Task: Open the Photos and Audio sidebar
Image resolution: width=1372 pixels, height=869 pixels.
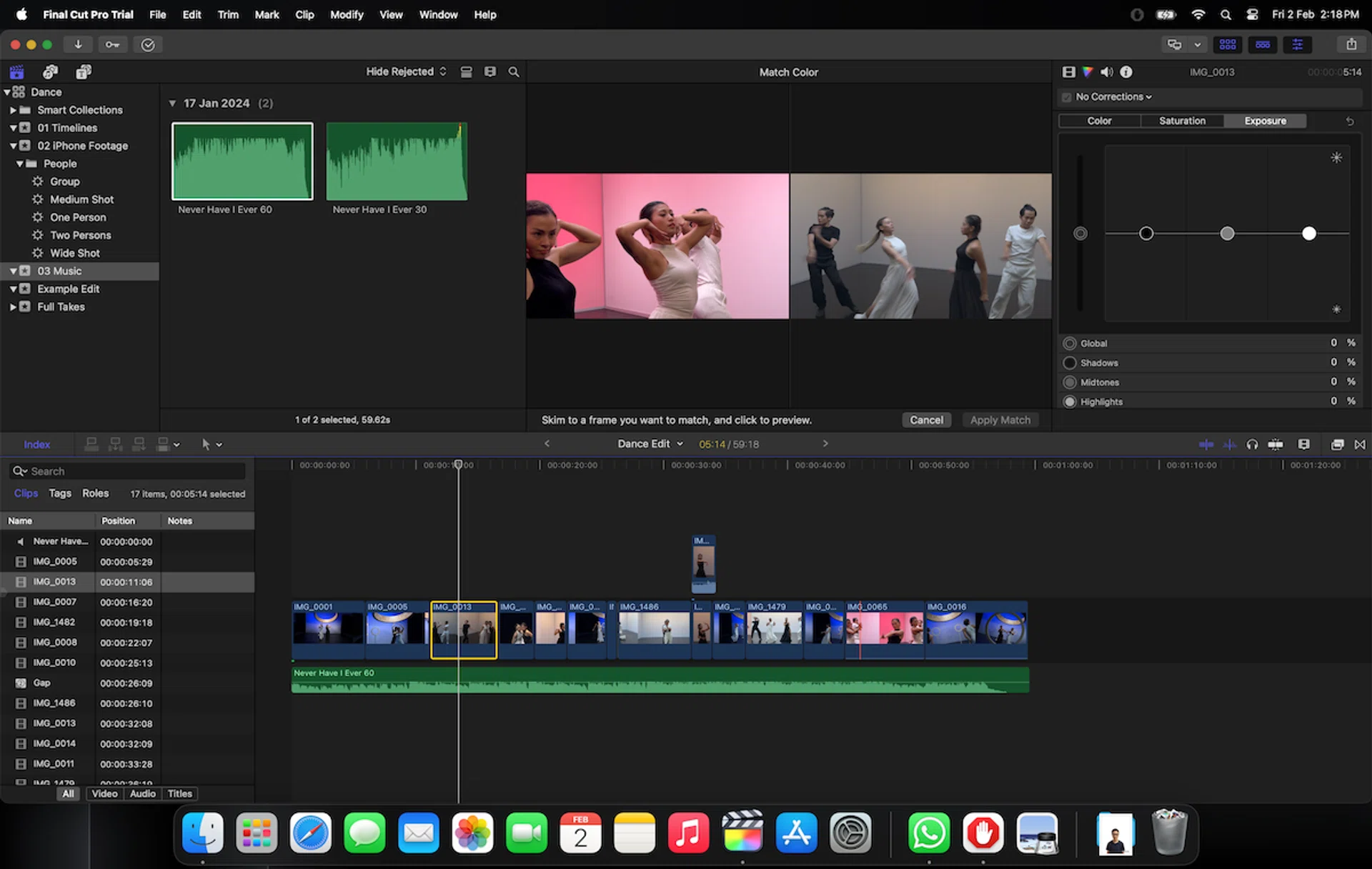Action: [50, 71]
